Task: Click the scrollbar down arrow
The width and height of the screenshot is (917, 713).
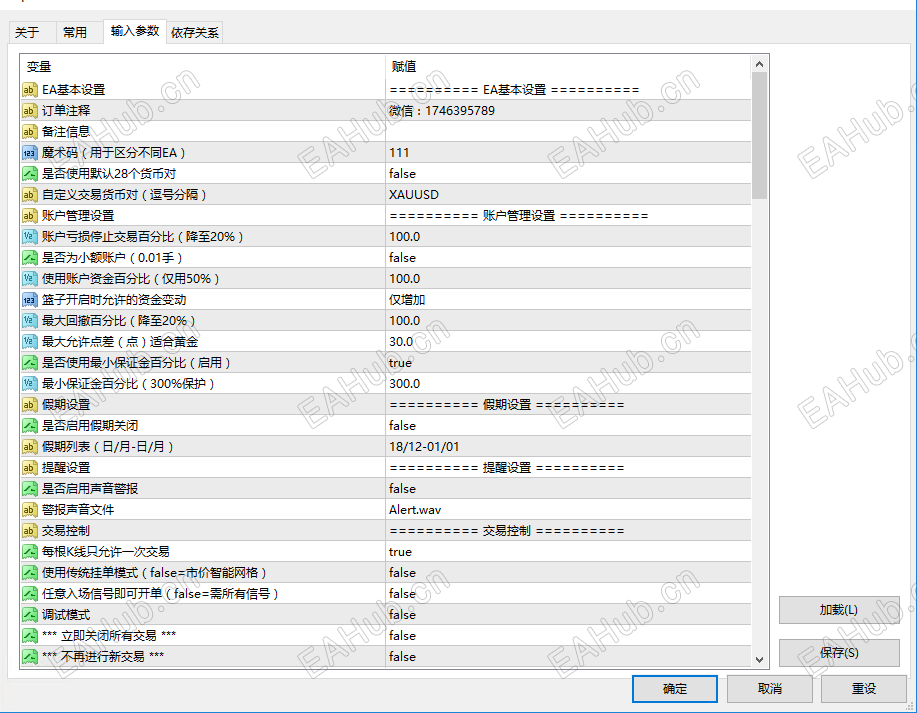Action: click(760, 660)
